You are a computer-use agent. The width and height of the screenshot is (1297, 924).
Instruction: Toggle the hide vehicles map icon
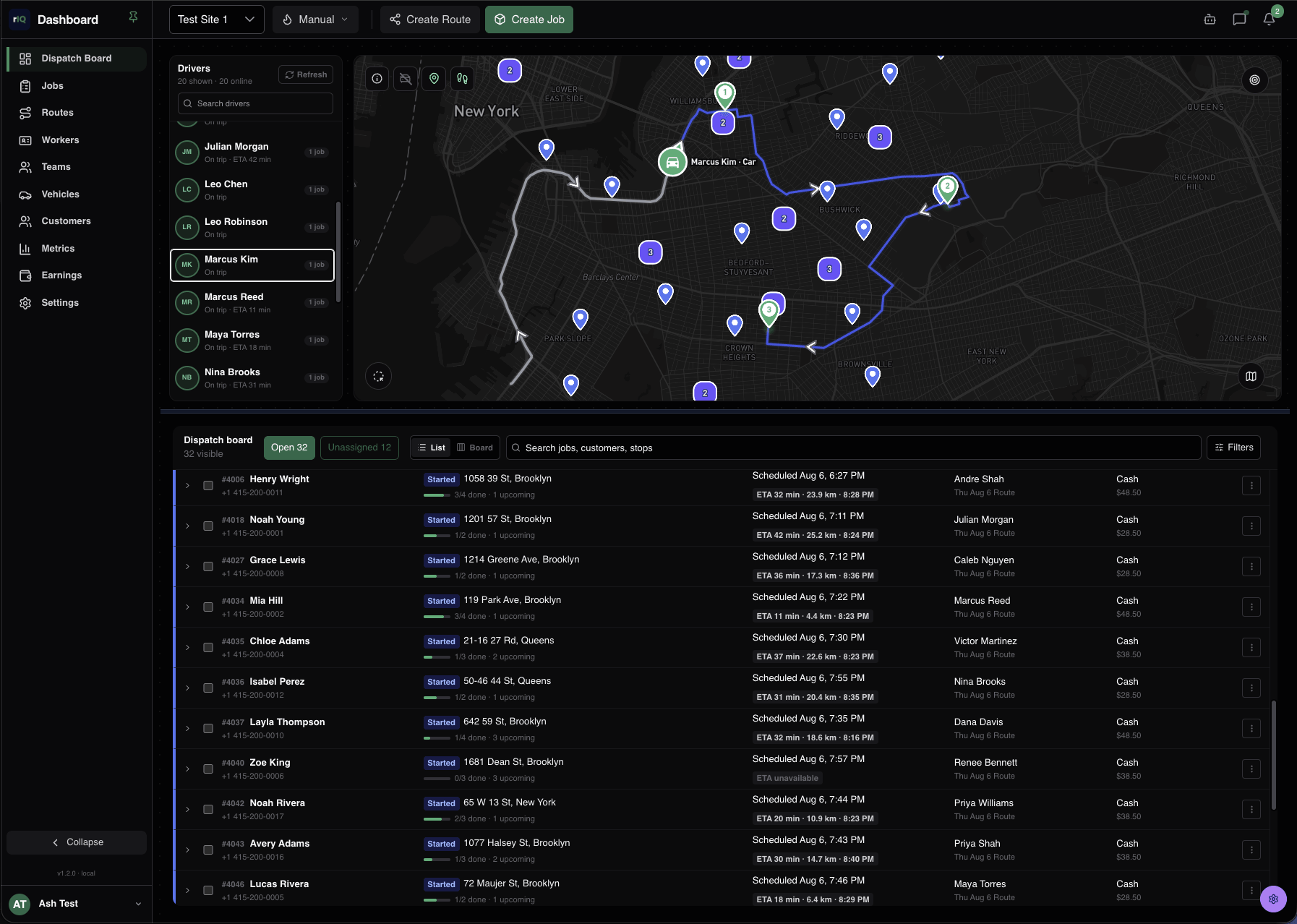point(406,79)
